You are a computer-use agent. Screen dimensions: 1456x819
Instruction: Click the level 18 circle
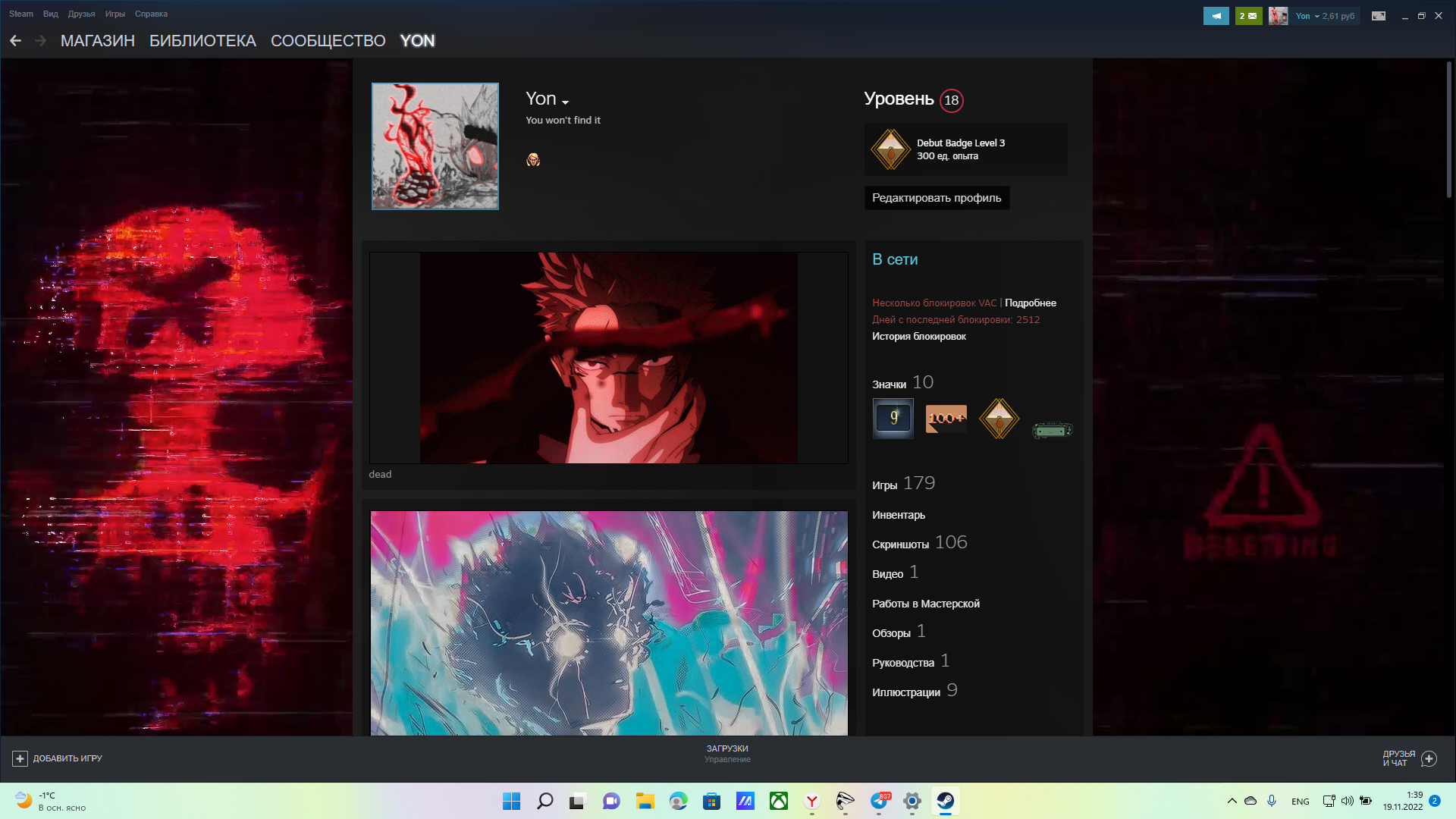click(952, 100)
